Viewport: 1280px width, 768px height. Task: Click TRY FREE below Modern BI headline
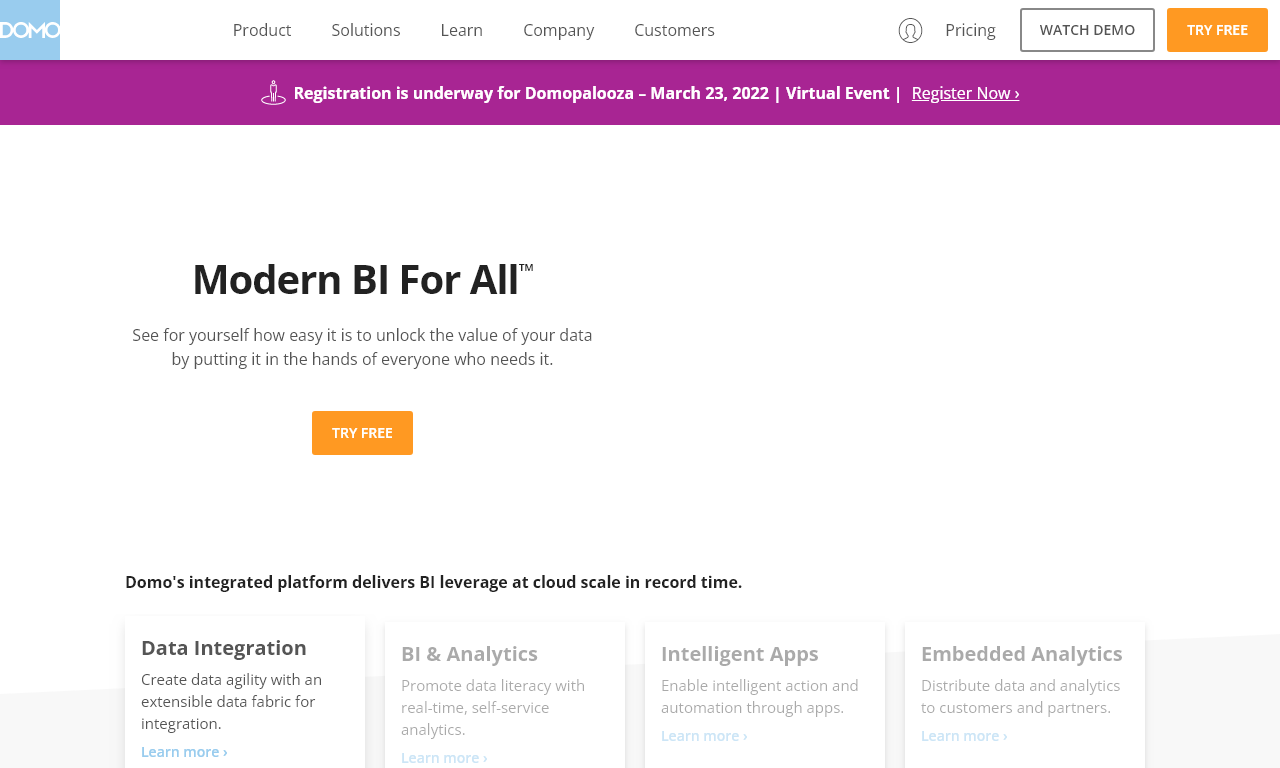[362, 433]
